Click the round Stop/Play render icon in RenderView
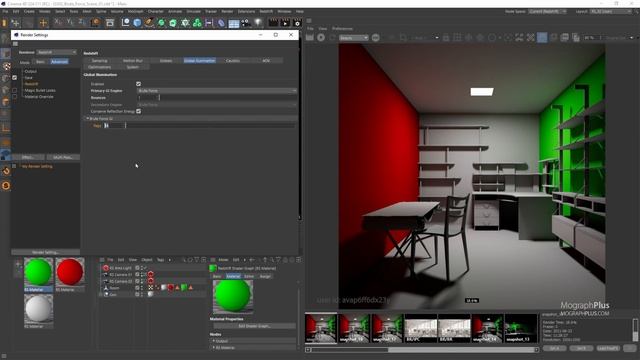This screenshot has height=360, width=640. click(321, 38)
